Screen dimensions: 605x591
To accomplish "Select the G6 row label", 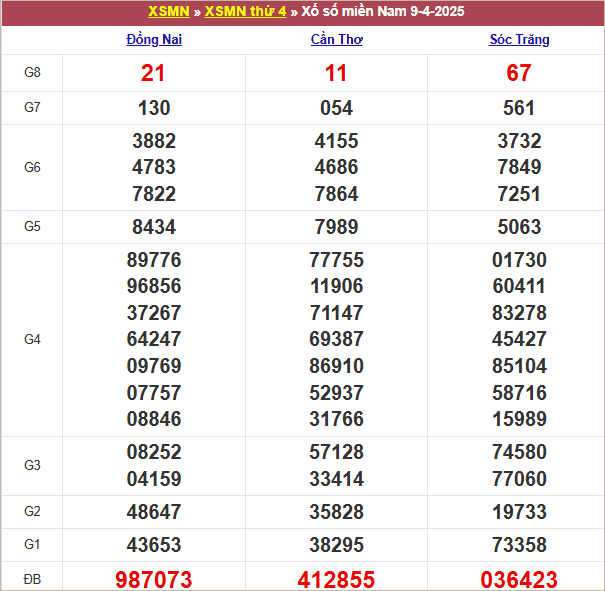I will [x=32, y=167].
